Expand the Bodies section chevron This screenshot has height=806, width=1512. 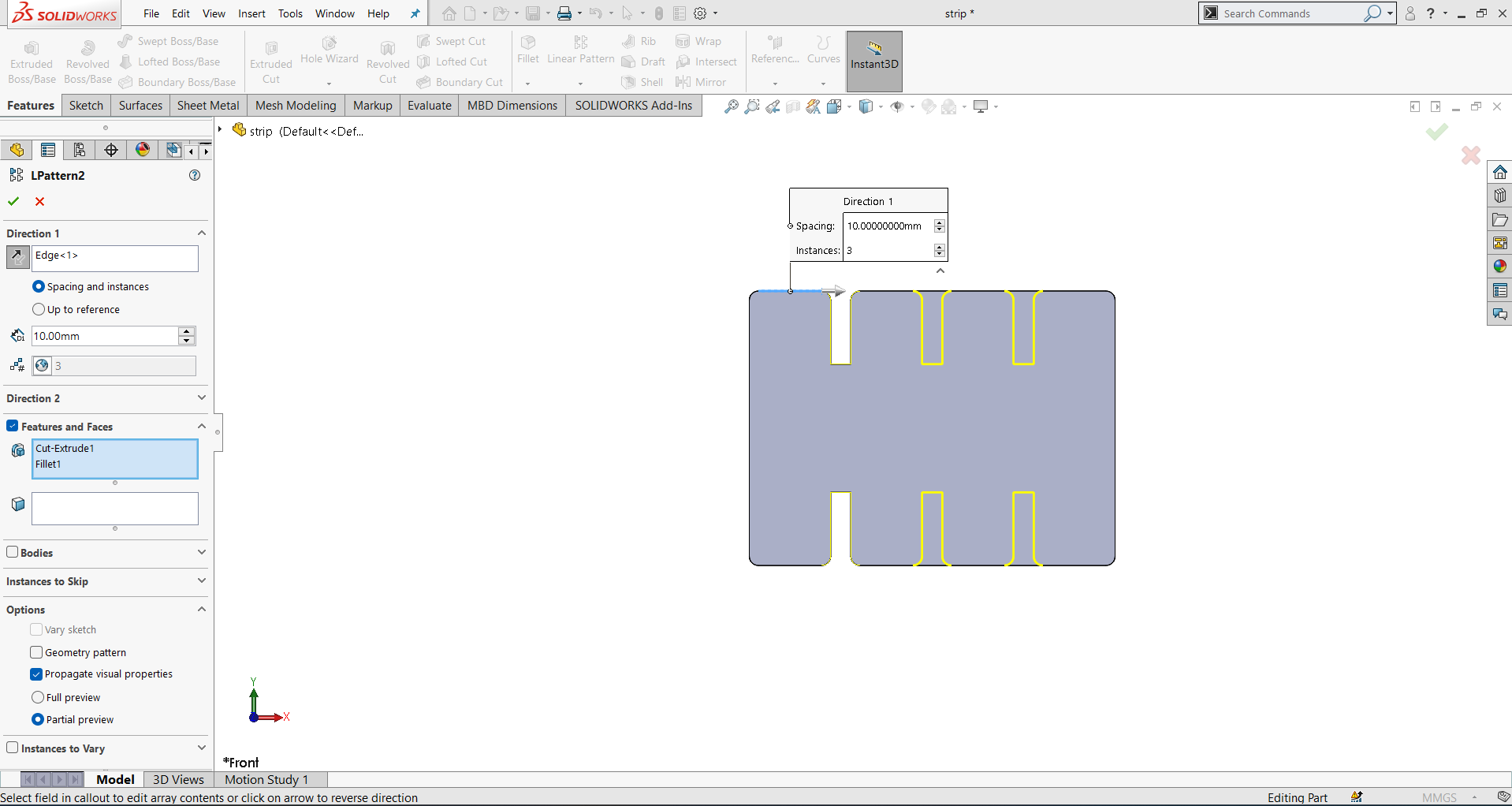click(202, 552)
